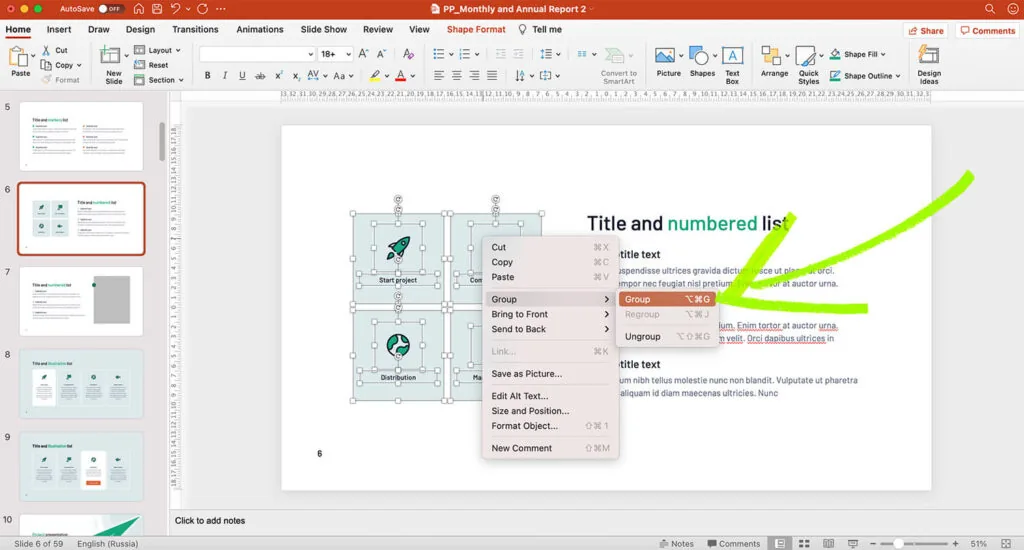Insert a Text Box
This screenshot has width=1024, height=550.
(x=732, y=65)
